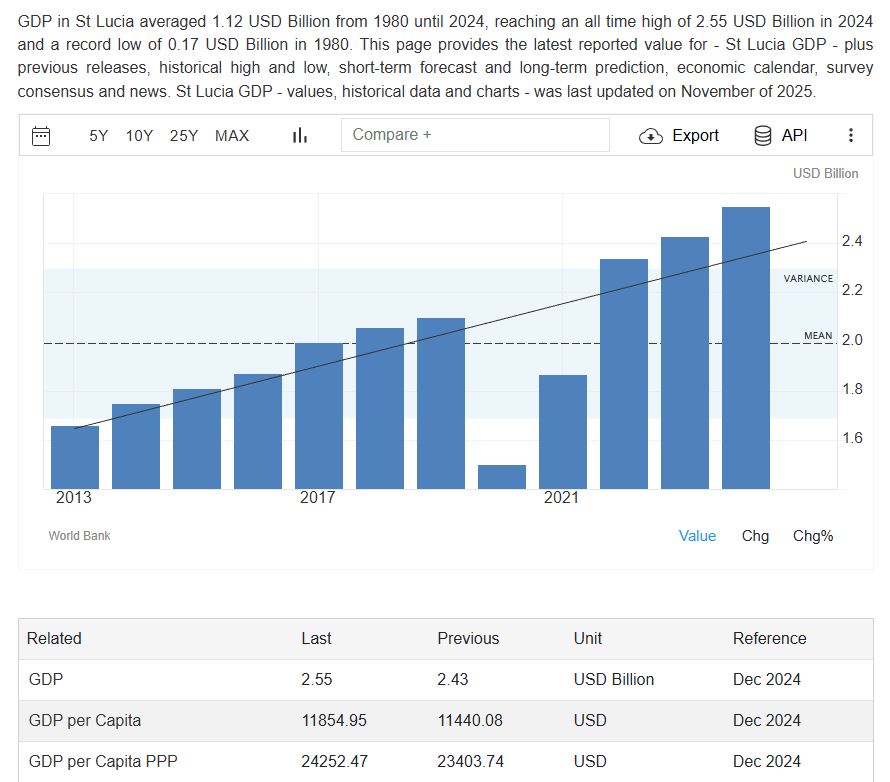
Task: Click the shortest bar for 2020
Action: [502, 477]
